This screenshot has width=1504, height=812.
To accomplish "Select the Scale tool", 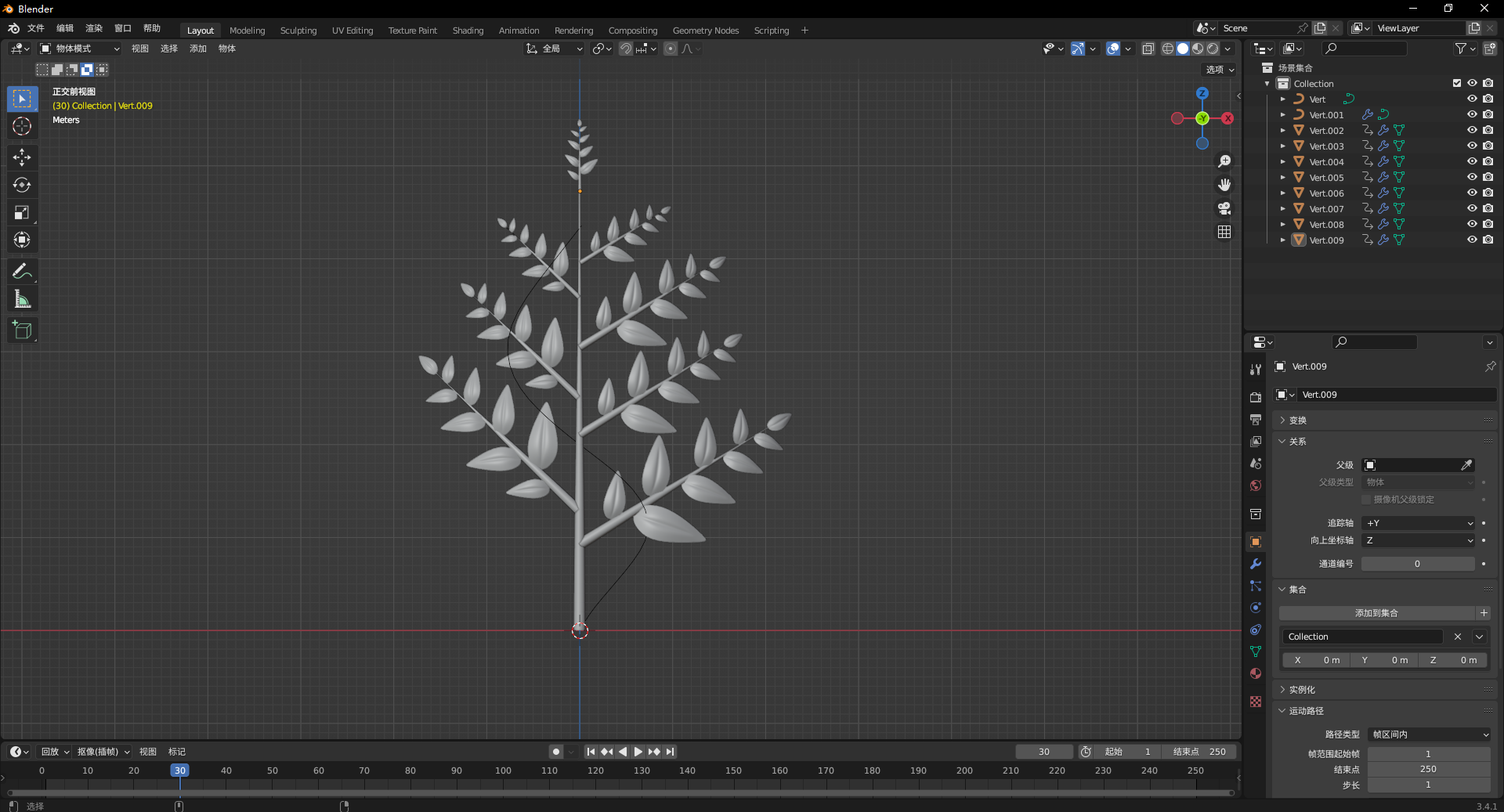I will click(22, 212).
